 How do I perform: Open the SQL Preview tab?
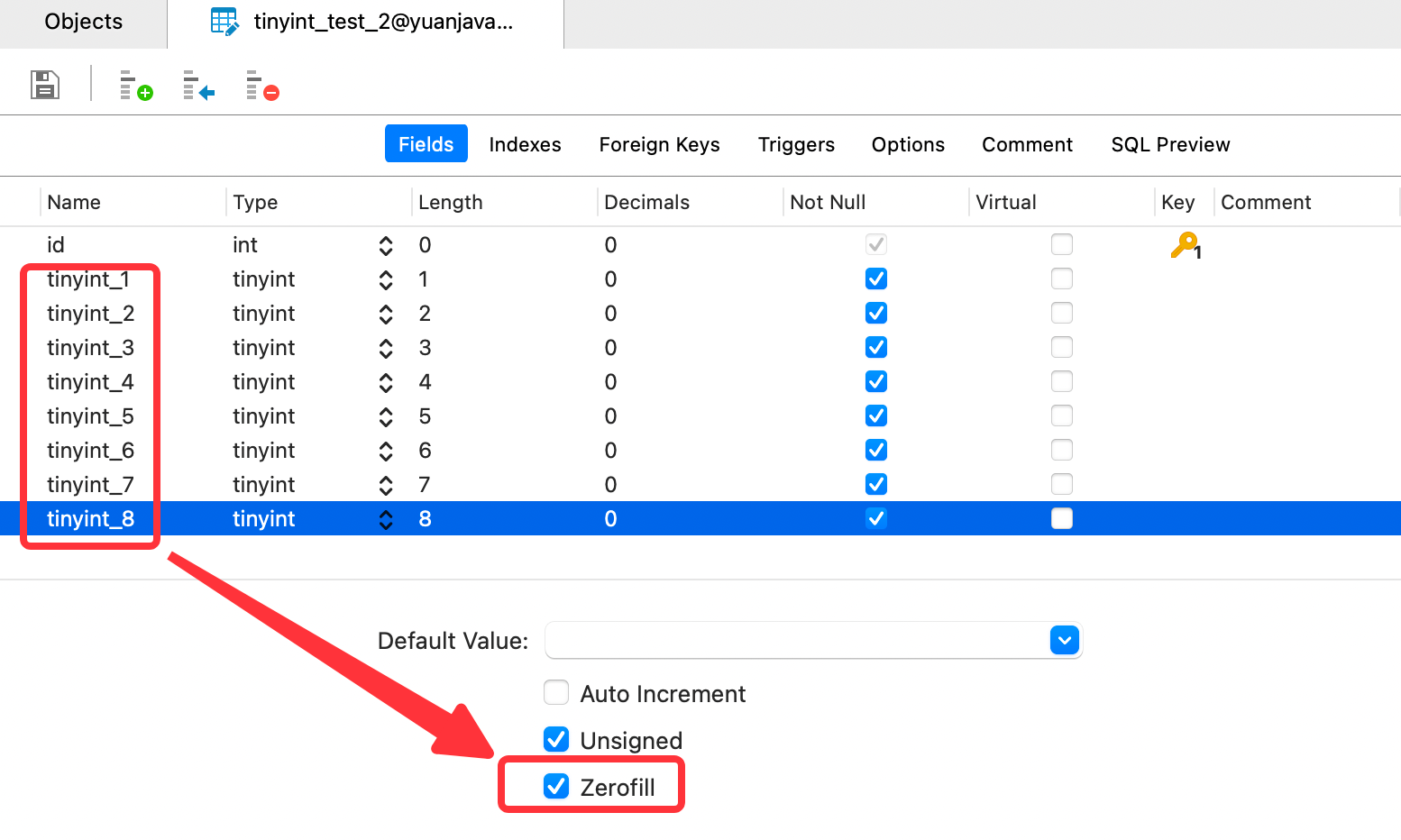click(x=1170, y=144)
